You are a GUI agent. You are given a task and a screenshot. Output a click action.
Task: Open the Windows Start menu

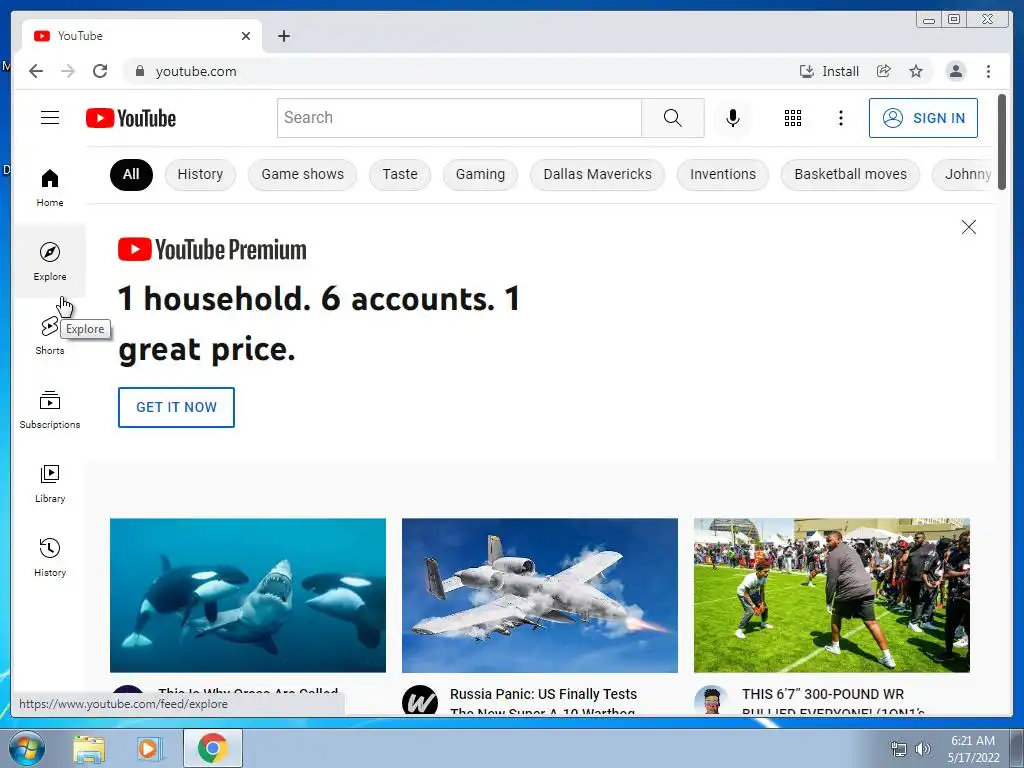(x=27, y=748)
